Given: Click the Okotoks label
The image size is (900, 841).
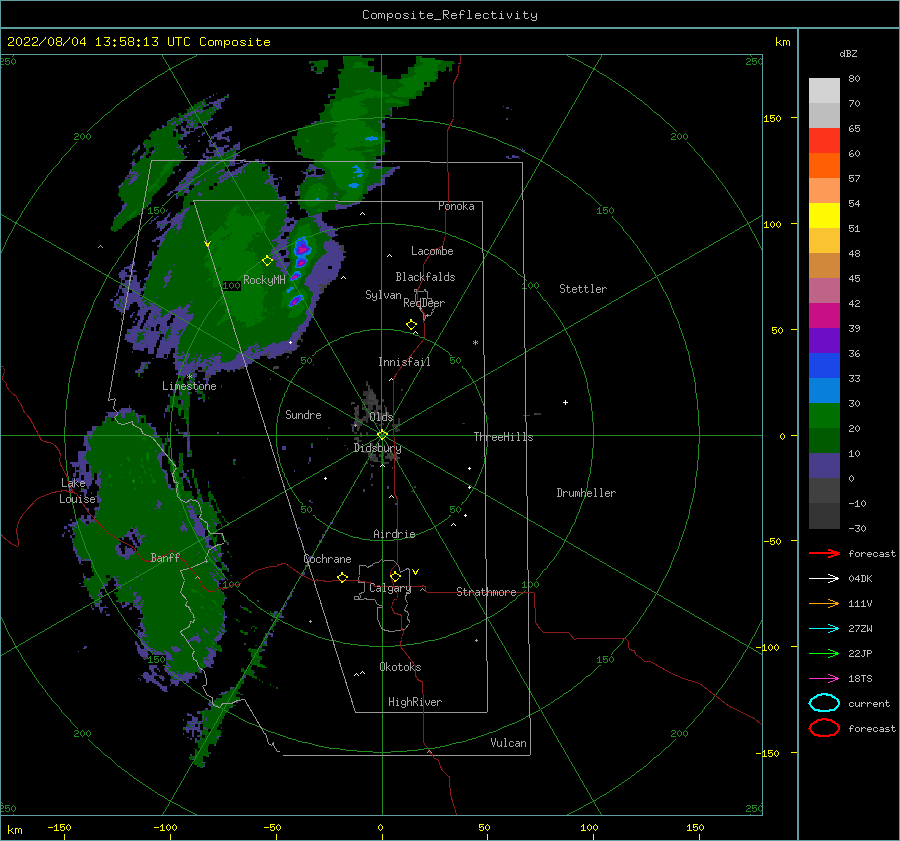Looking at the screenshot, I should tap(400, 667).
